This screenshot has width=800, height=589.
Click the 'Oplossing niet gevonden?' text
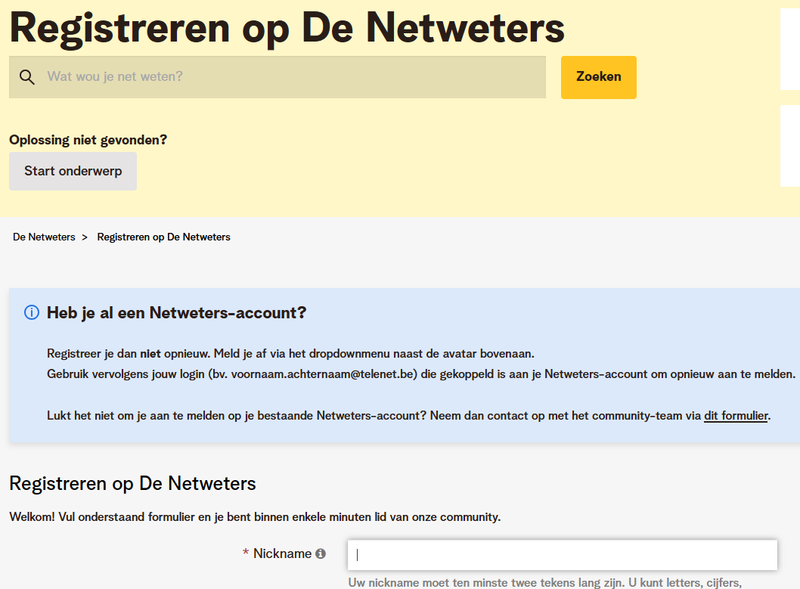pos(88,140)
